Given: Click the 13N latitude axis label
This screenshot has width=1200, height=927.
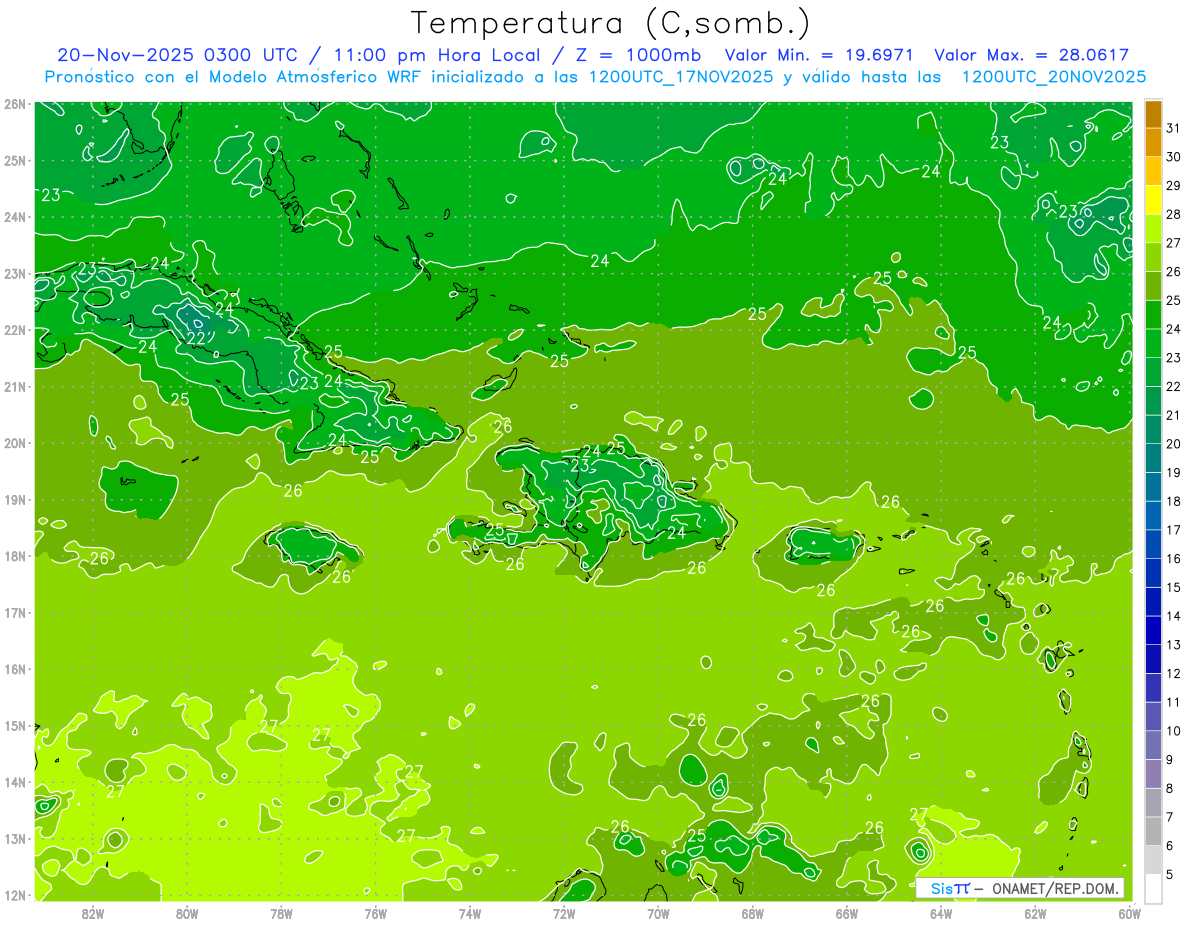Looking at the screenshot, I should point(14,838).
